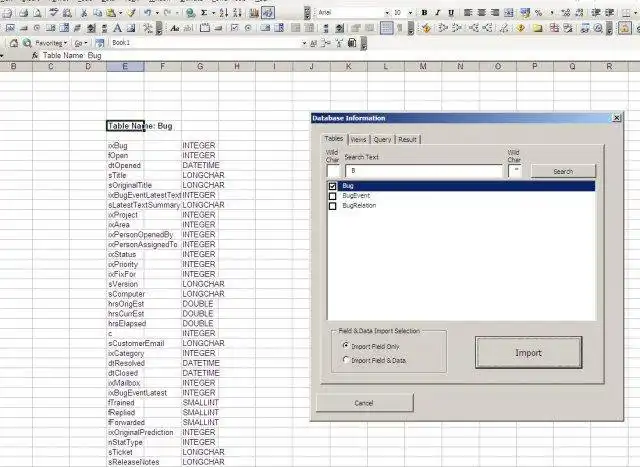Viewport: 640px width, 467px height.
Task: Cut selection with the scissors icon
Action: (84, 13)
